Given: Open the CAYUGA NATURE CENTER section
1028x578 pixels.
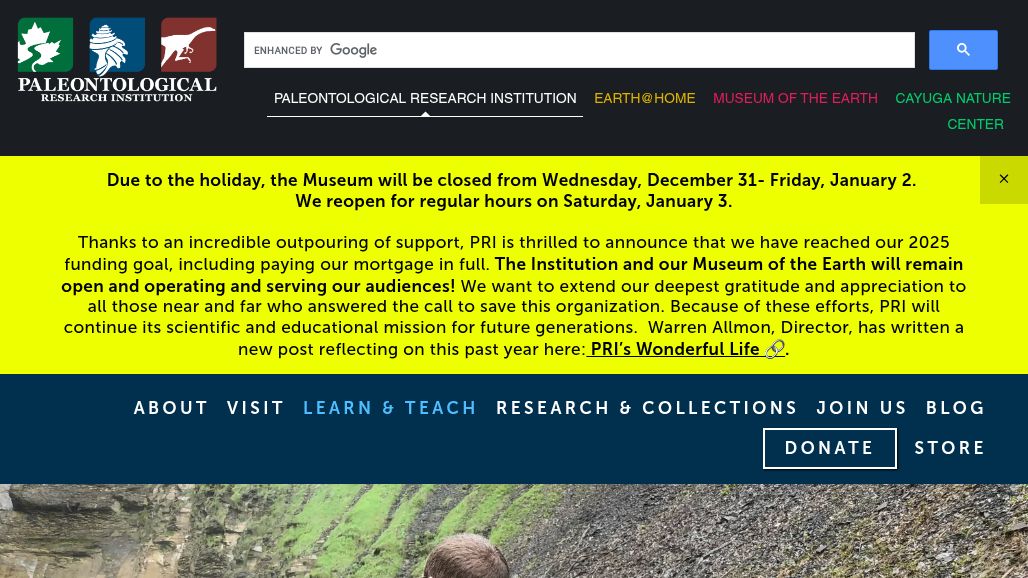Looking at the screenshot, I should pyautogui.click(x=953, y=111).
